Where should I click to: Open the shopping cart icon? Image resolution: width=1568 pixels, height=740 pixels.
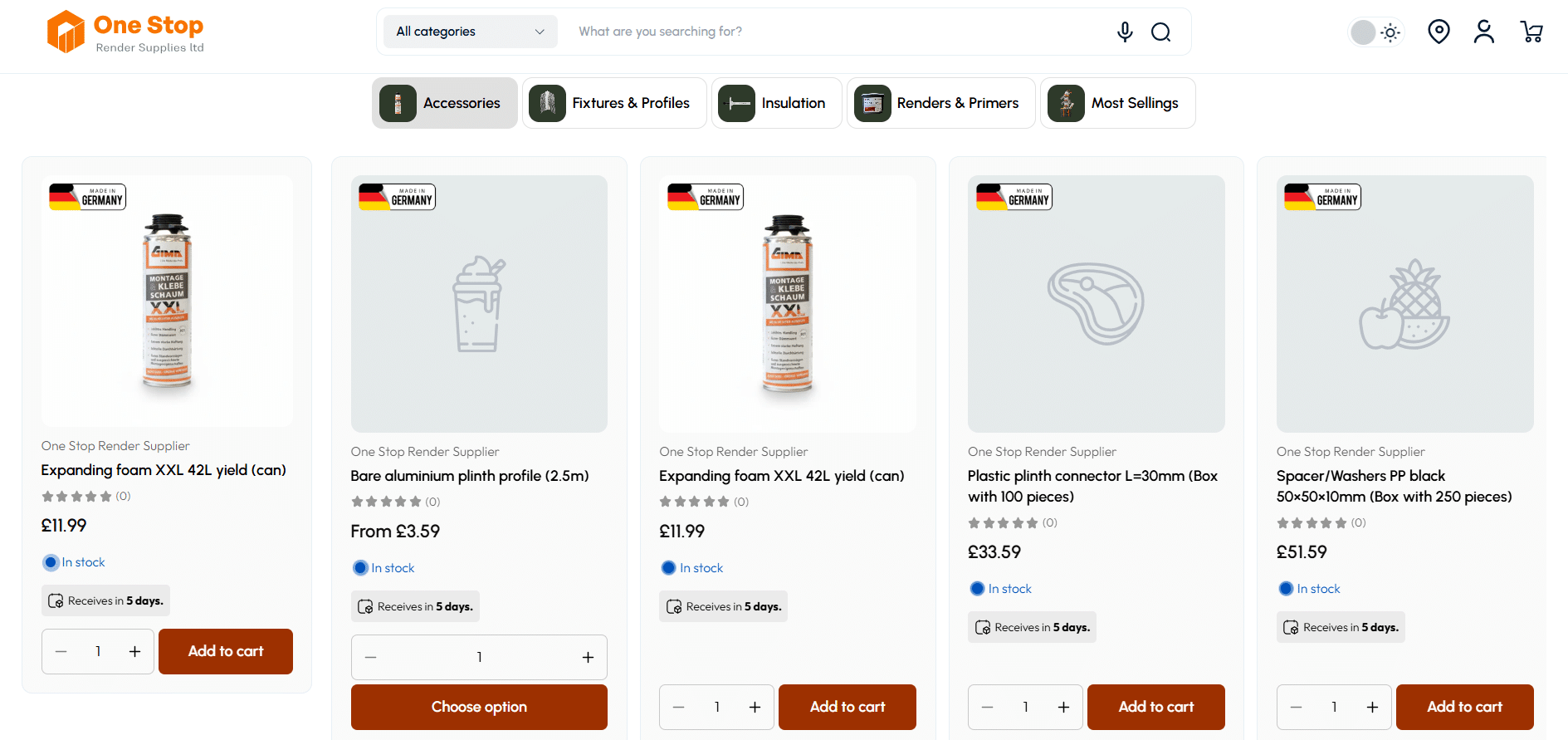tap(1531, 32)
